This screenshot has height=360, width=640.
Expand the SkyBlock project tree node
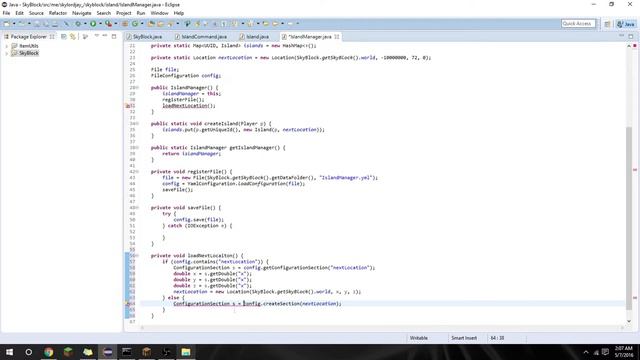pyautogui.click(x=7, y=53)
